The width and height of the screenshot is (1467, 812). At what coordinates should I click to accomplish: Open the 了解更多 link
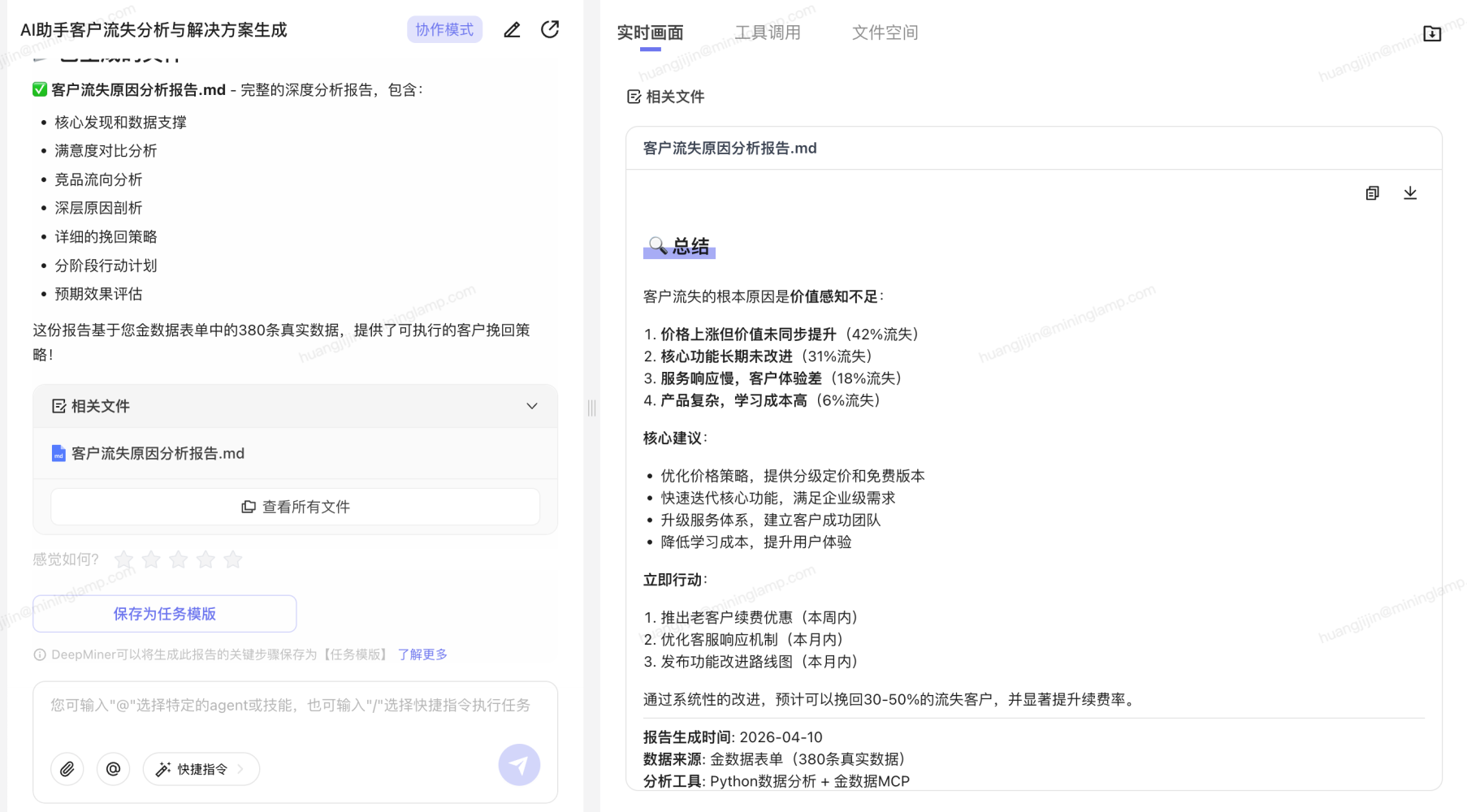[422, 654]
